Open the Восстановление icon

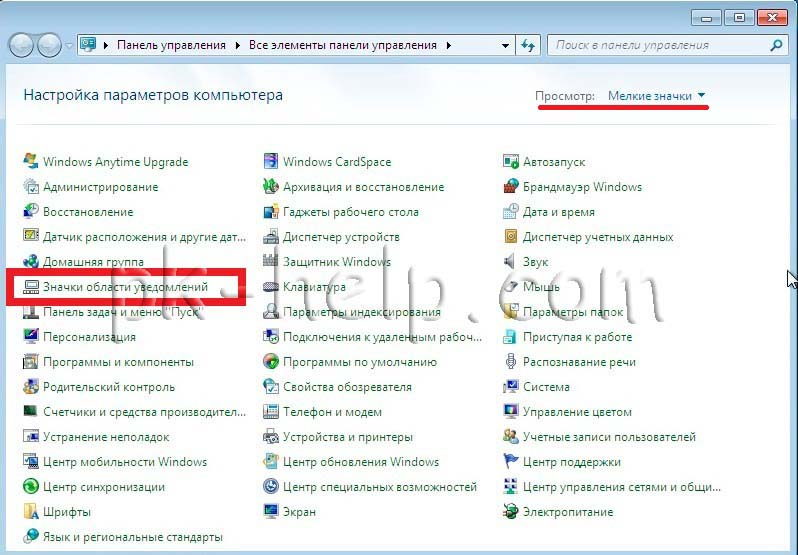31,211
